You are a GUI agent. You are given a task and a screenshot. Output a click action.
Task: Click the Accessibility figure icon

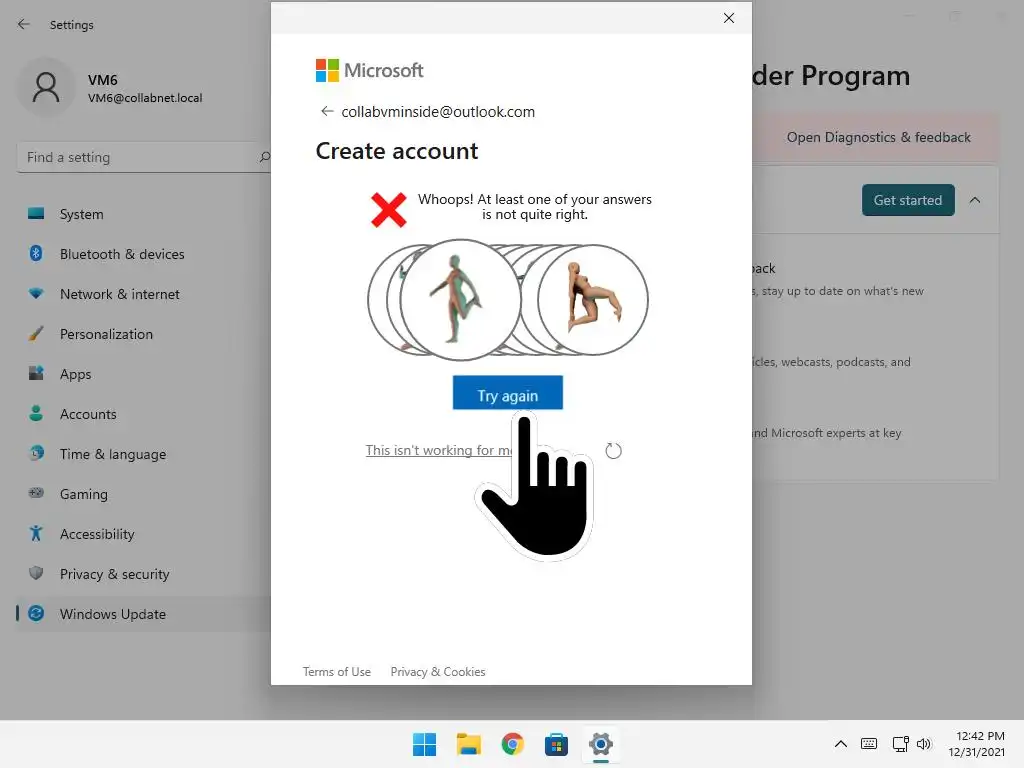[36, 534]
